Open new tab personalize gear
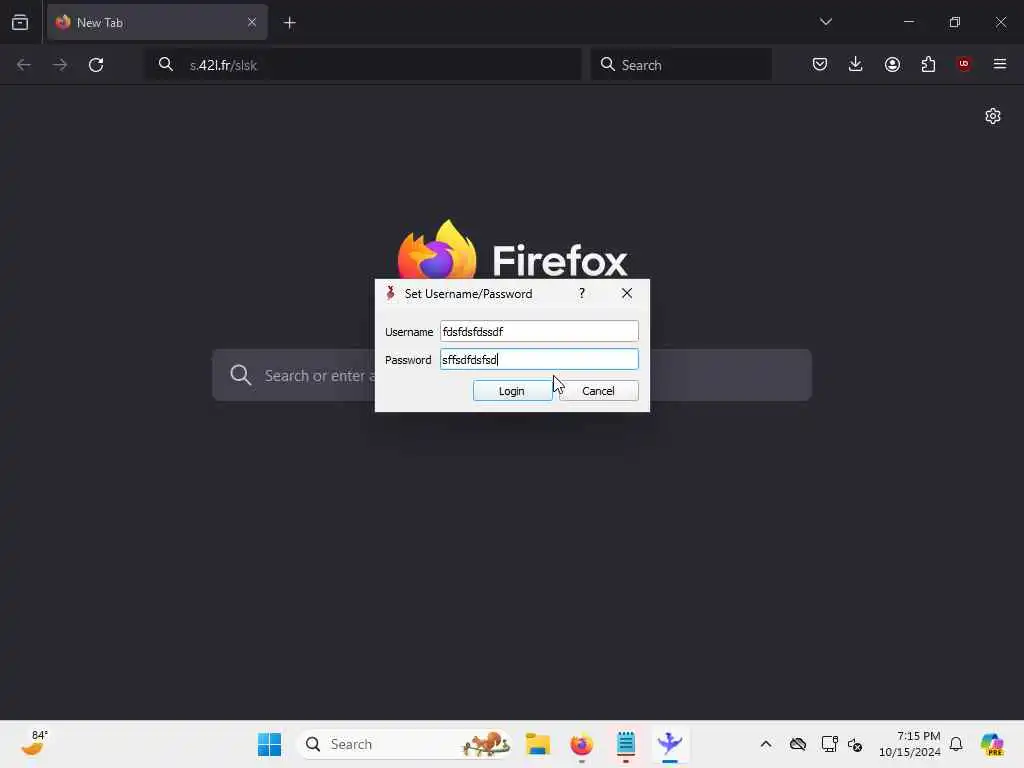 click(993, 116)
